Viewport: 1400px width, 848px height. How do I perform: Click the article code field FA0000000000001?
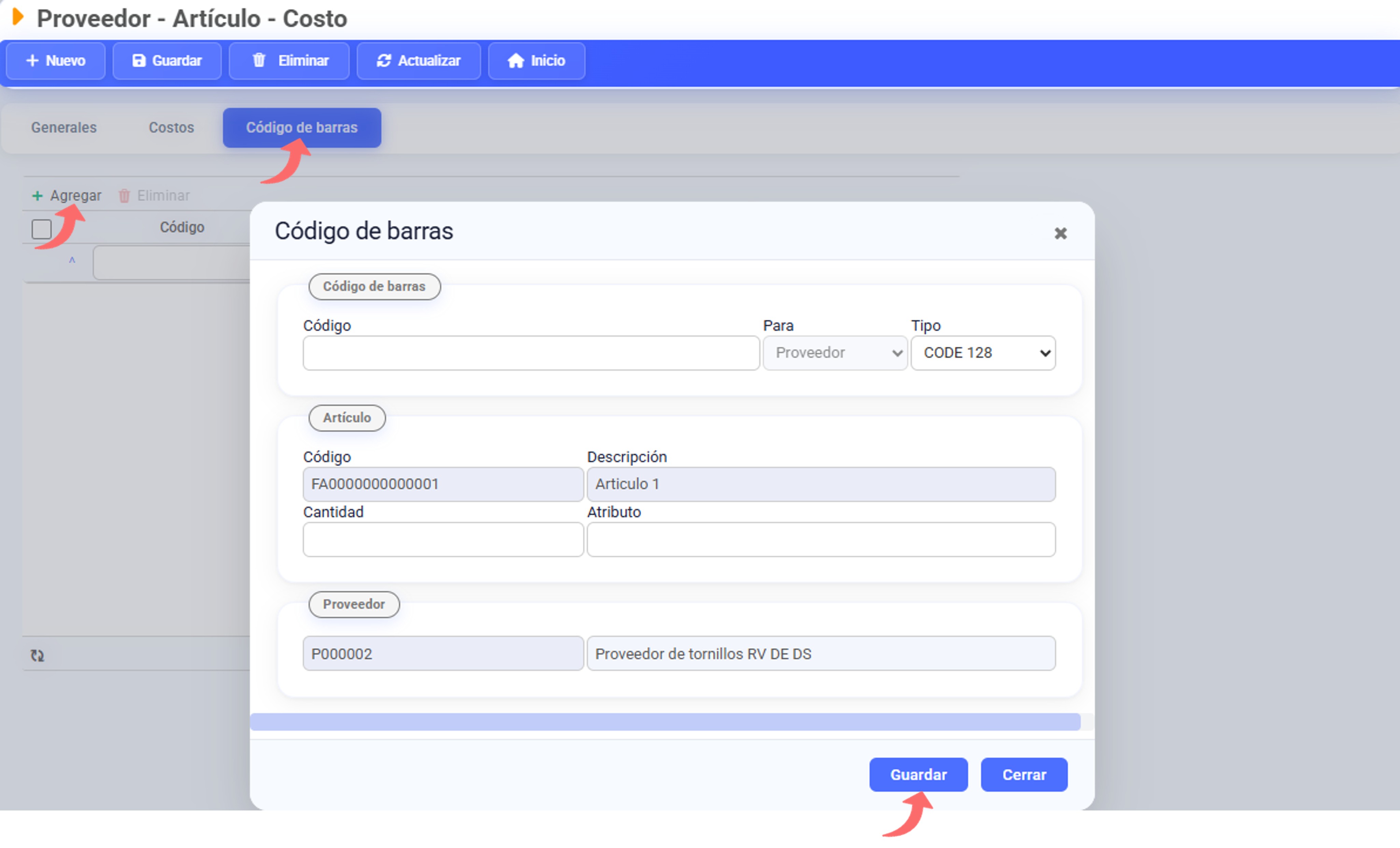[x=443, y=484]
